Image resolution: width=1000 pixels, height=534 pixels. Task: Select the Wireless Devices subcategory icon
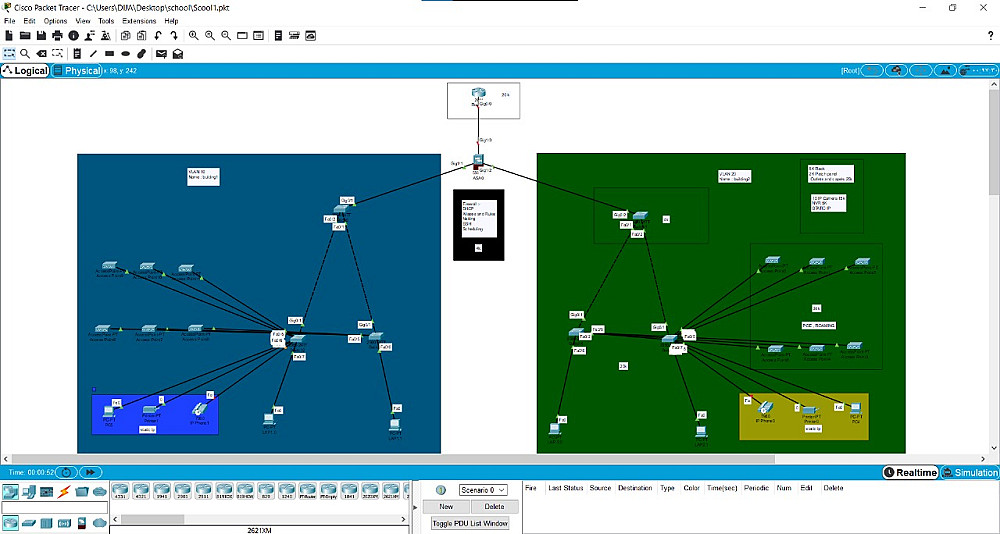tap(64, 523)
